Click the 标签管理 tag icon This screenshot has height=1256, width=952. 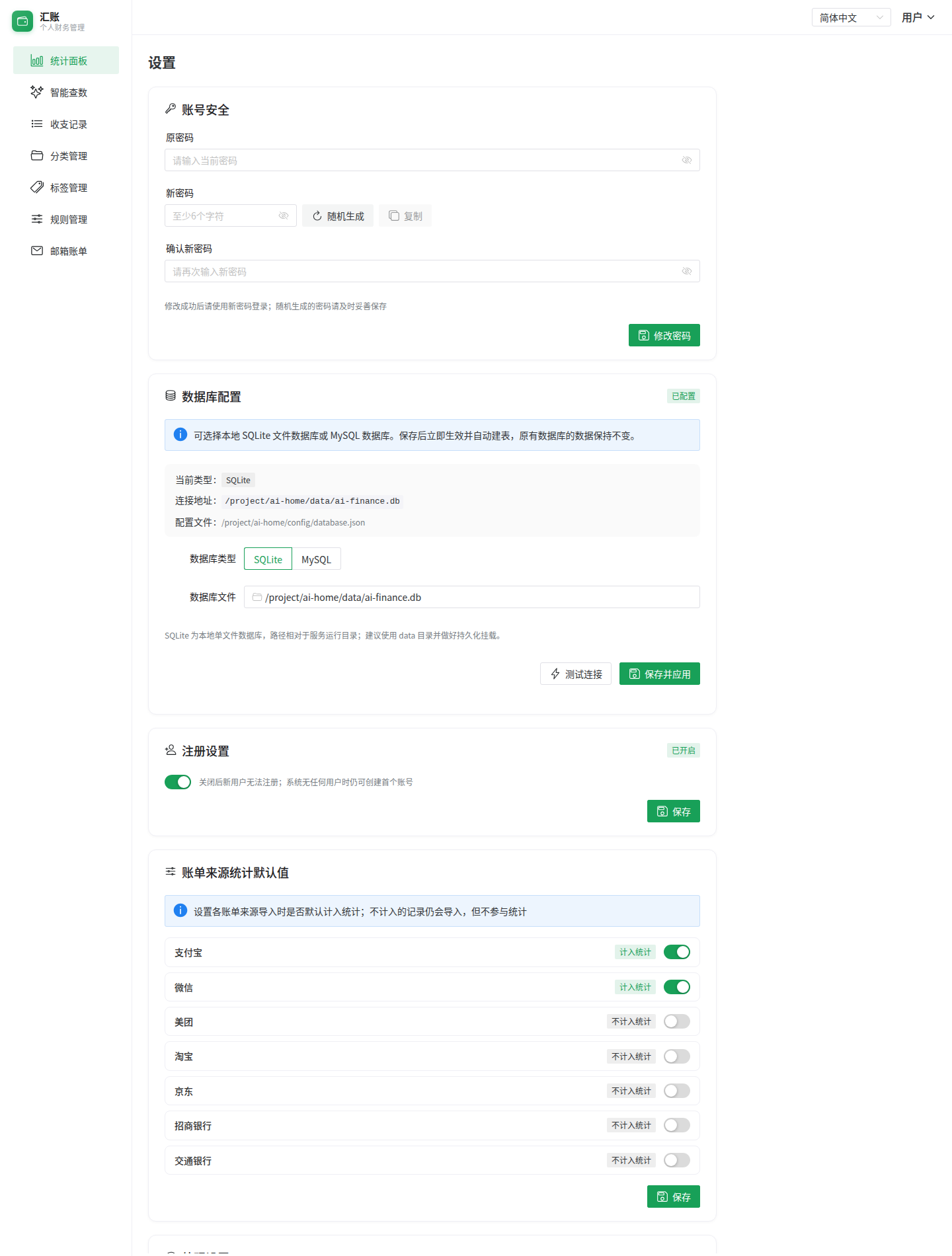pos(37,187)
